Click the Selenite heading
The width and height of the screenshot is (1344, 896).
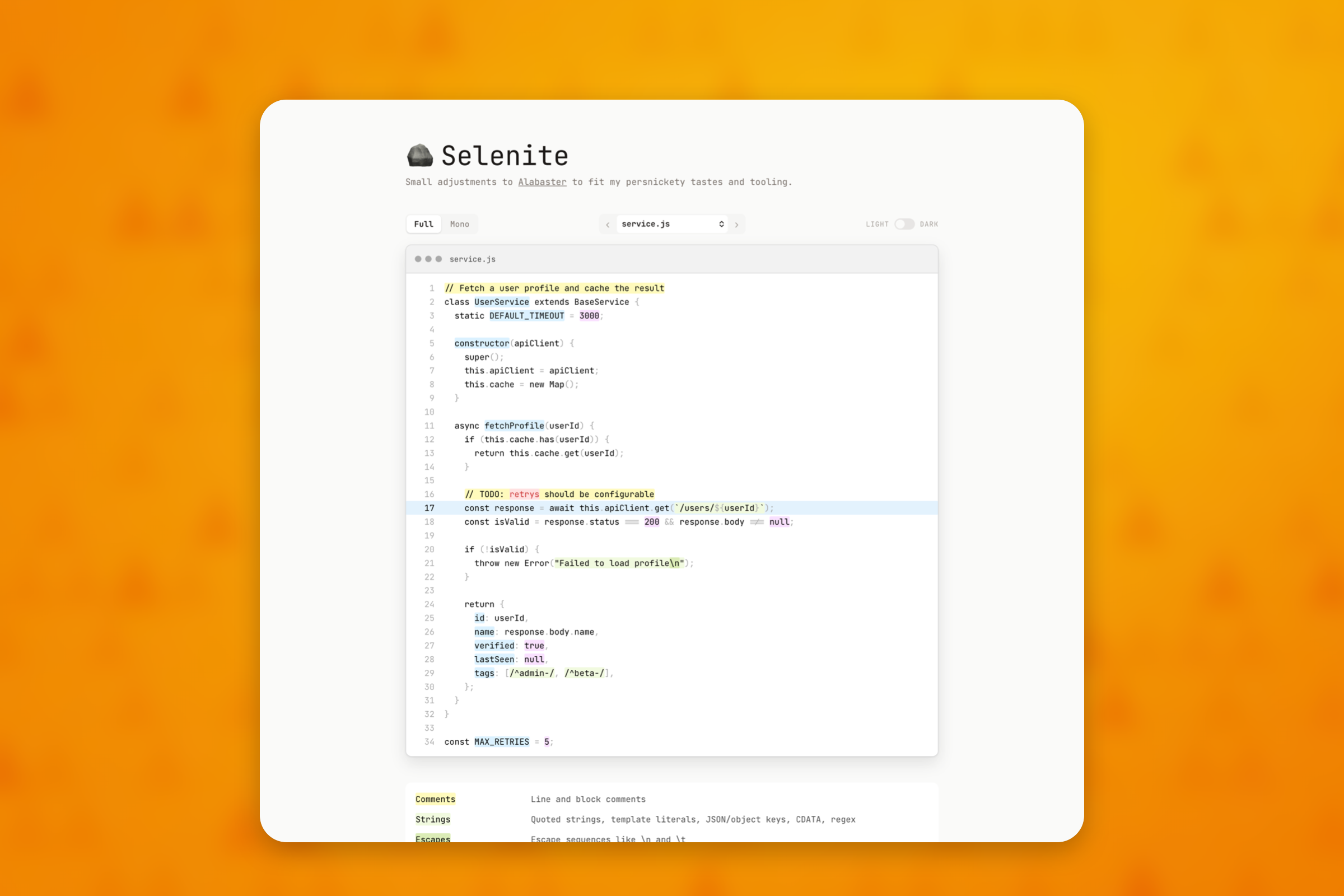tap(505, 156)
